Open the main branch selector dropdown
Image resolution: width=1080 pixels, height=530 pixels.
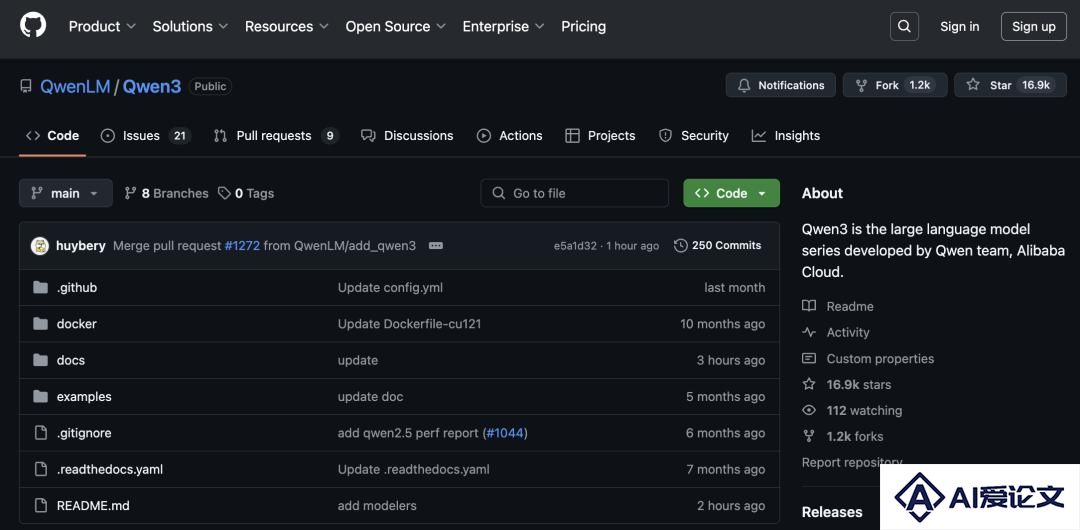pos(65,193)
